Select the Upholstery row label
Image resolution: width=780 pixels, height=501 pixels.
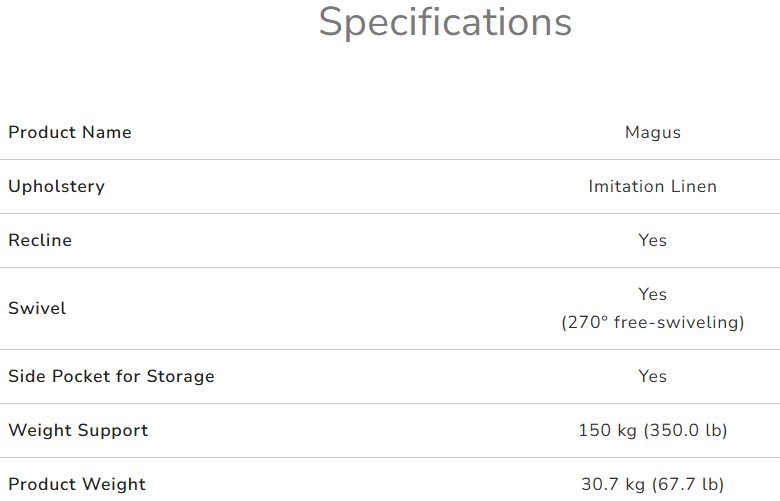[x=56, y=186]
